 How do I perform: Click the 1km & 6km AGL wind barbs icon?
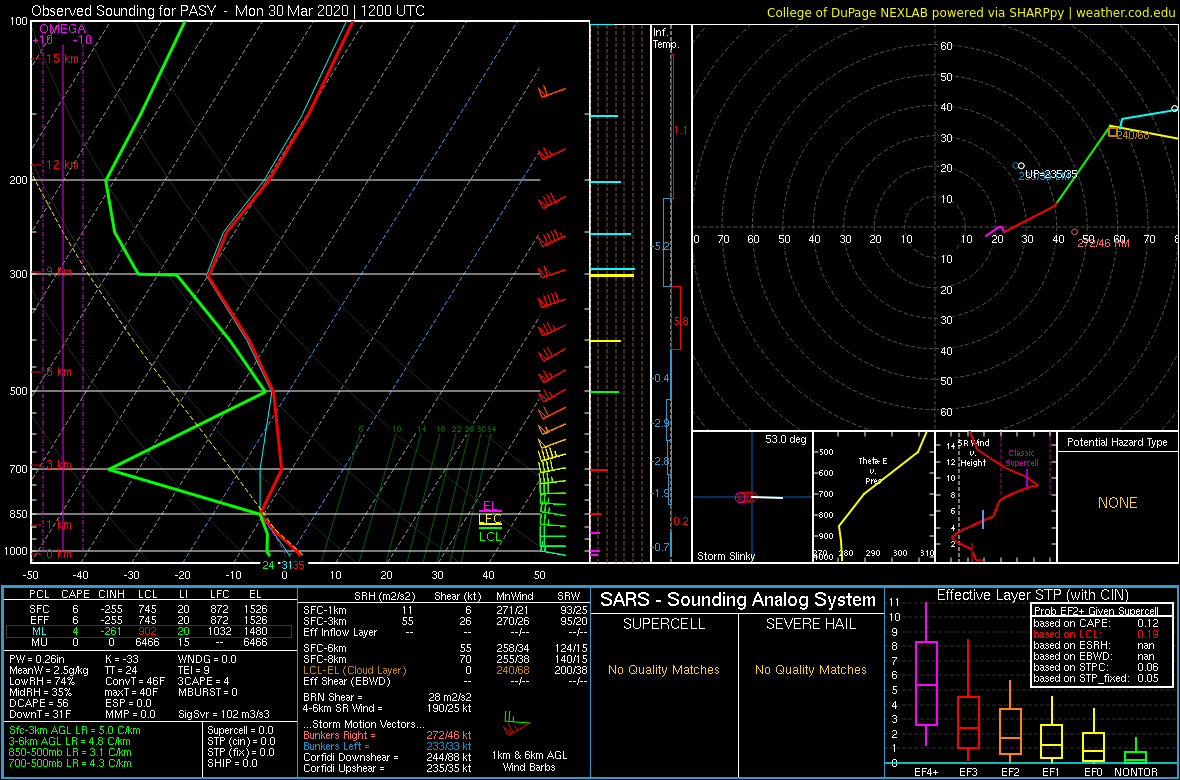[x=518, y=725]
